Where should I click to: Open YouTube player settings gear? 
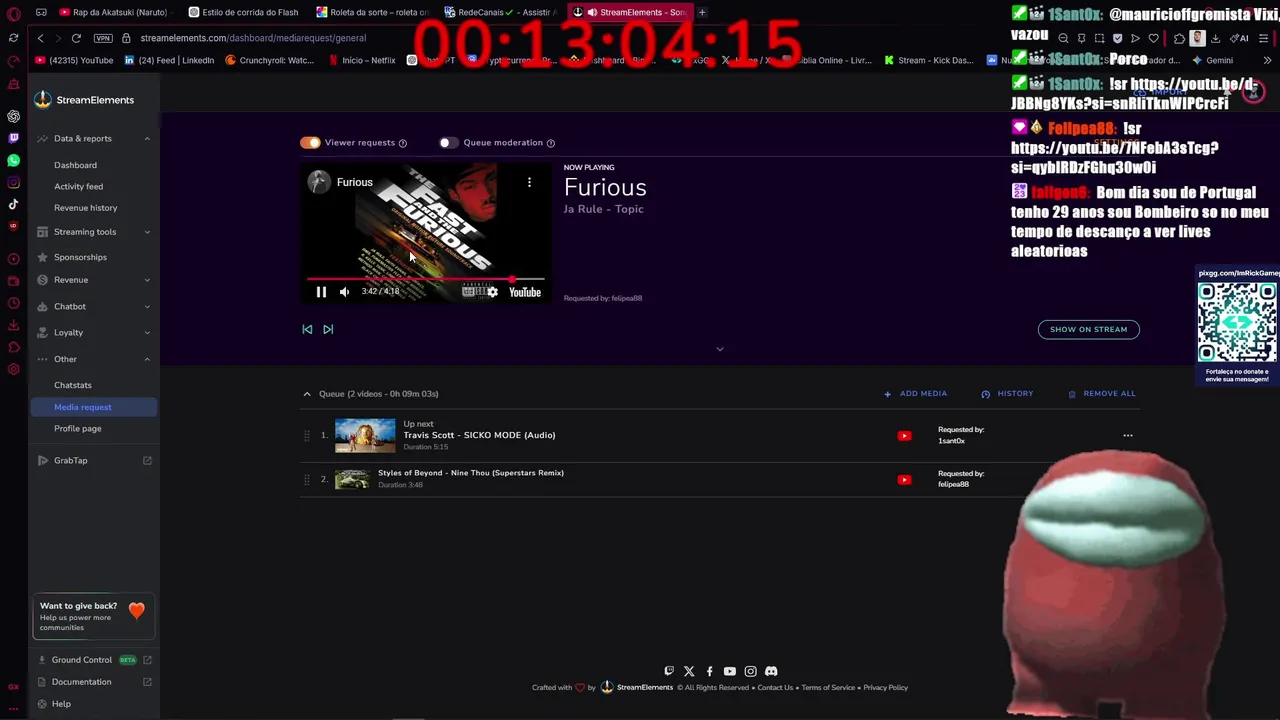pyautogui.click(x=492, y=292)
